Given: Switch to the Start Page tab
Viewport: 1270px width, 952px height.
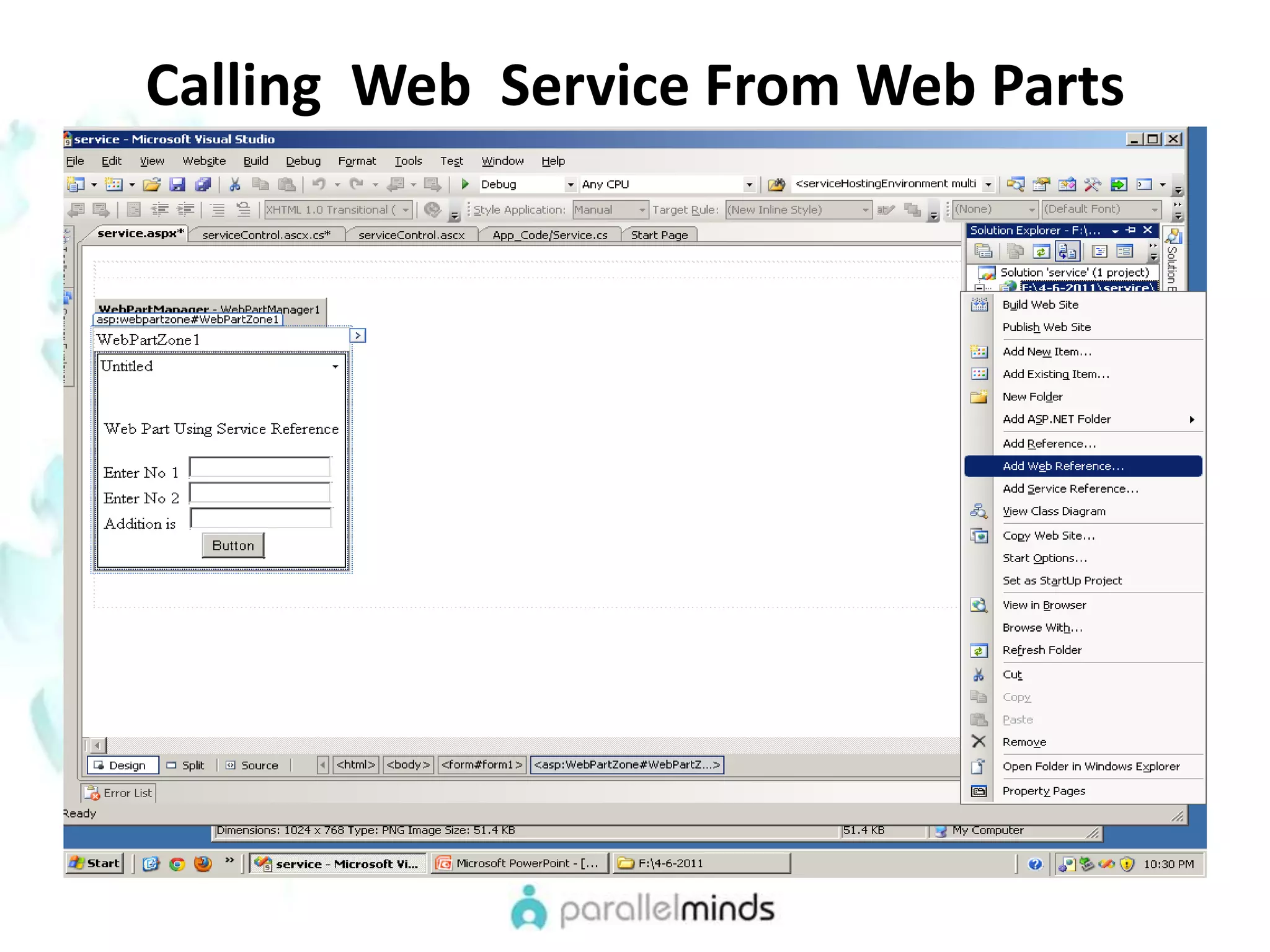Looking at the screenshot, I should 659,235.
